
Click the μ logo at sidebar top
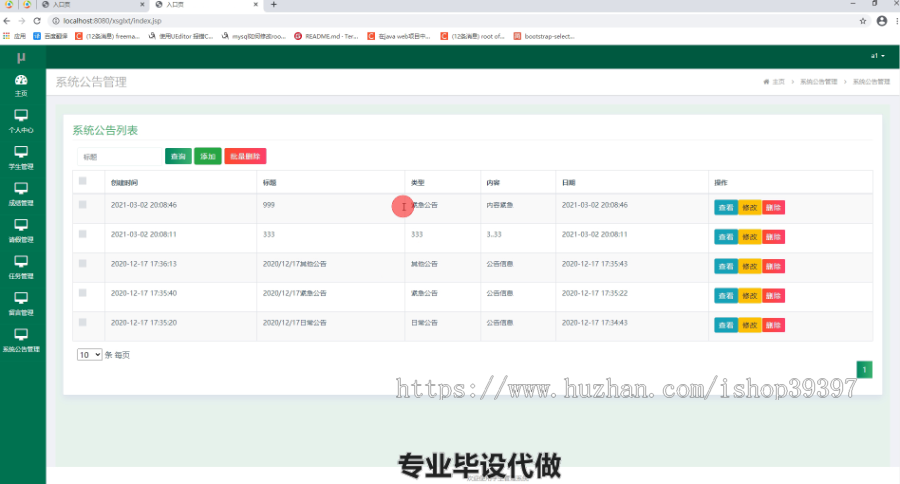[21, 57]
